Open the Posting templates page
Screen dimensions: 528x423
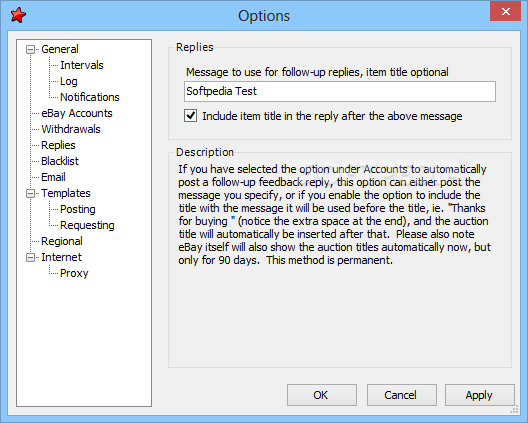(77, 209)
